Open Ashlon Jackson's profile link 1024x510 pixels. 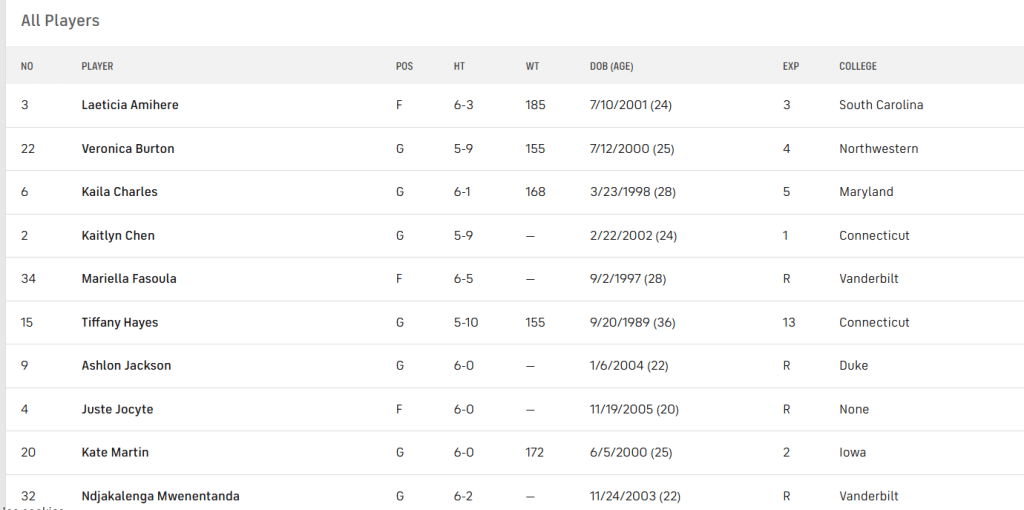tap(126, 366)
